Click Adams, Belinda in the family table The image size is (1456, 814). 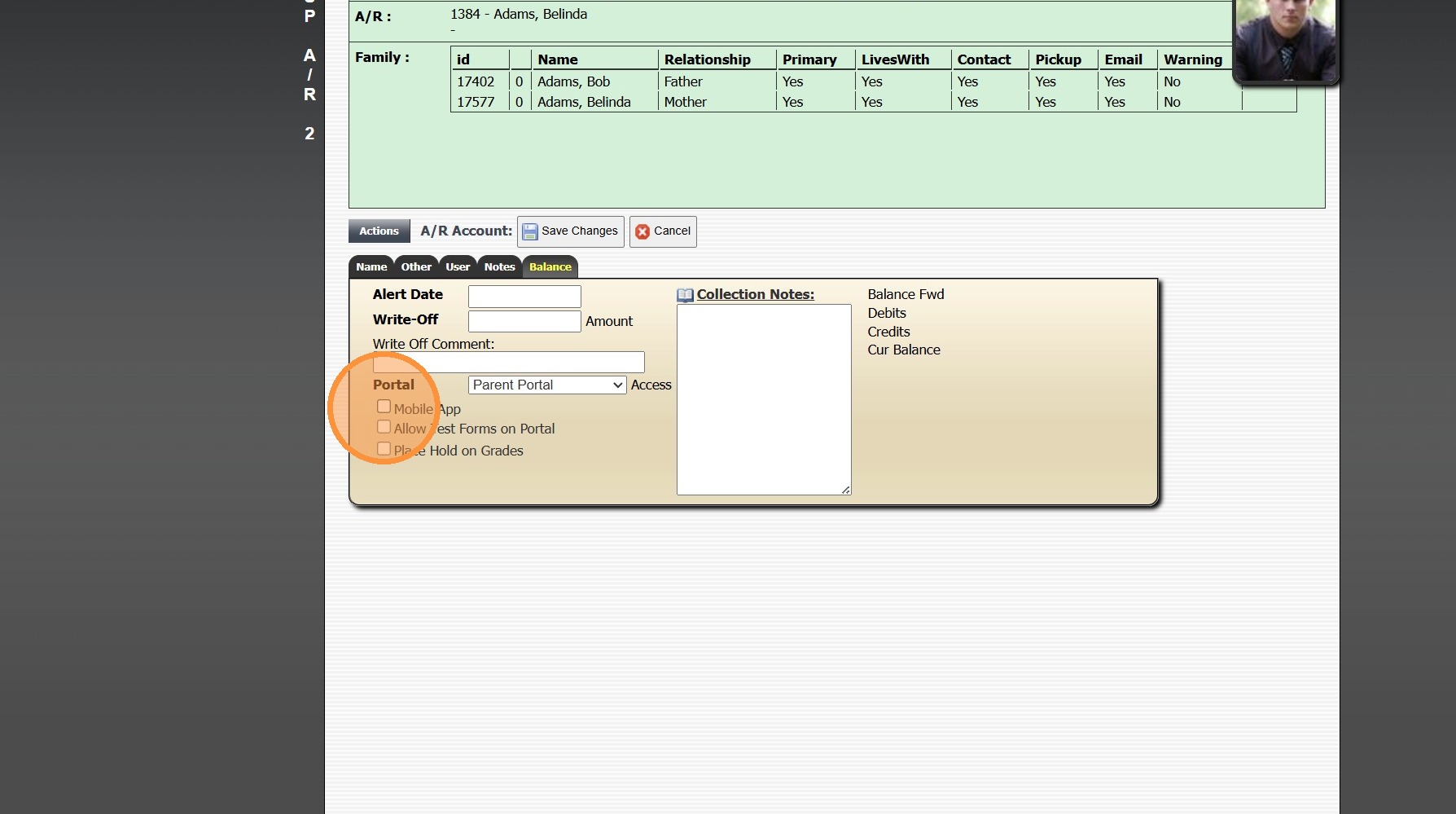click(x=584, y=102)
